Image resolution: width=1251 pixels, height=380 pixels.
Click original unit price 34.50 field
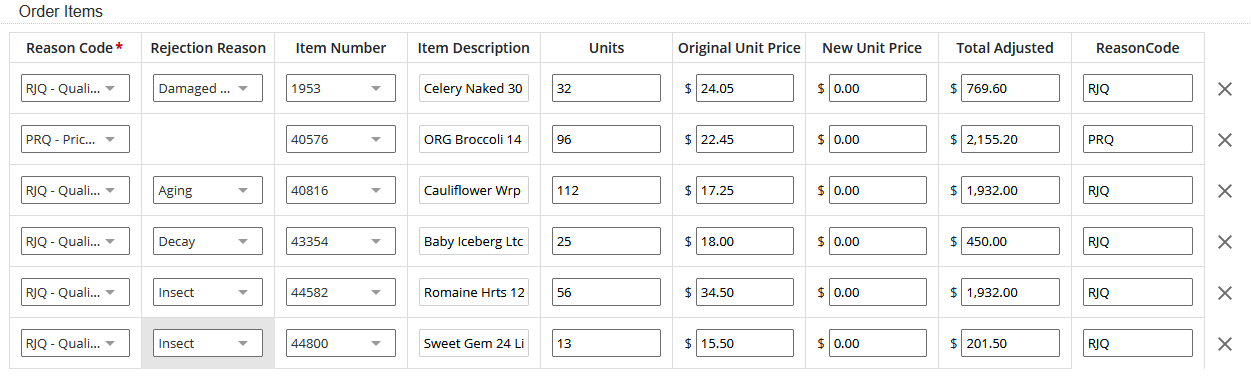745,292
